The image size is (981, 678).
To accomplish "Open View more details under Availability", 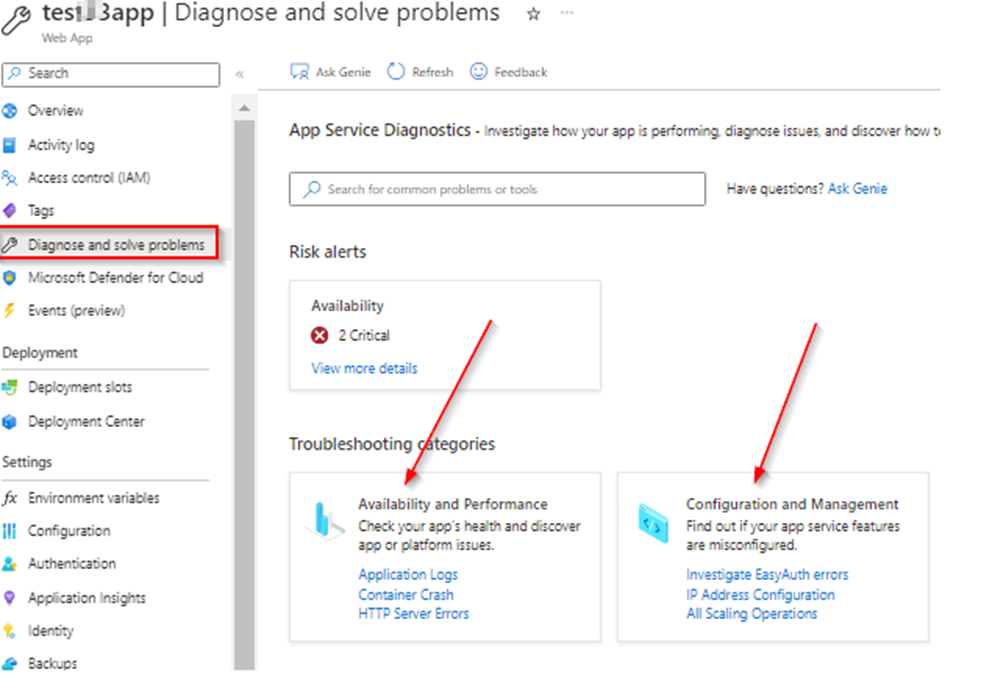I will 364,368.
